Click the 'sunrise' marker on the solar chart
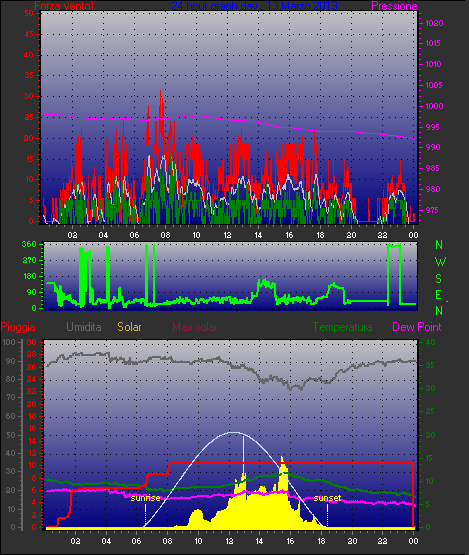469x555 pixels. click(145, 498)
